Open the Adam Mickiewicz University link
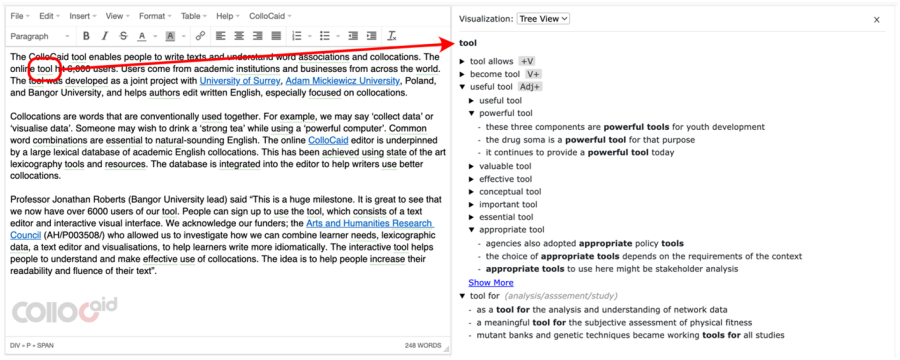Viewport: 900px width, 360px height. 342,80
